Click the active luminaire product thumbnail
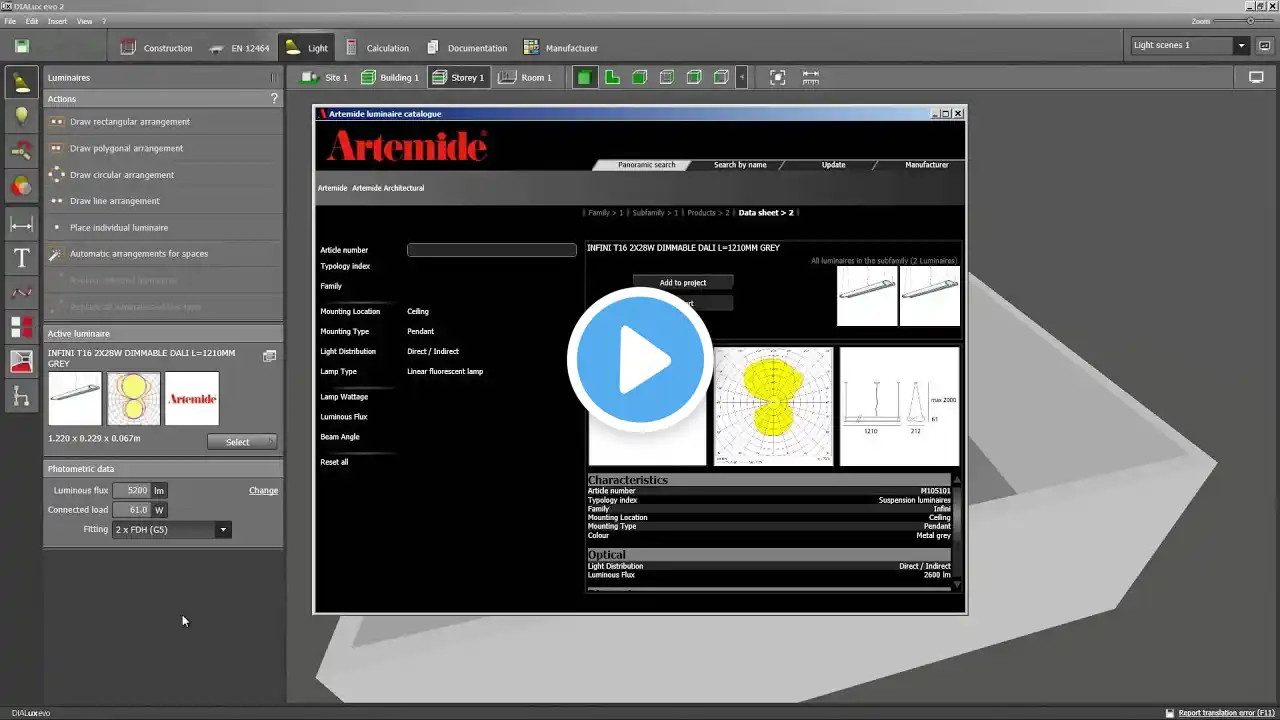This screenshot has height=720, width=1280. pos(75,398)
